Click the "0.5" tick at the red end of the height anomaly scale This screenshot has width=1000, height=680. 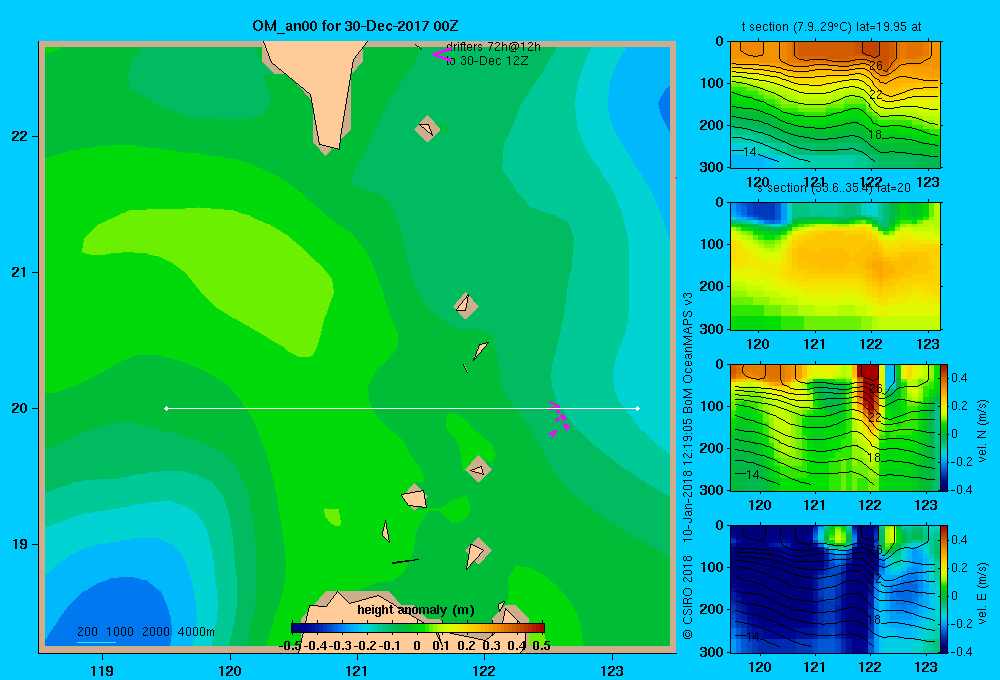click(541, 646)
